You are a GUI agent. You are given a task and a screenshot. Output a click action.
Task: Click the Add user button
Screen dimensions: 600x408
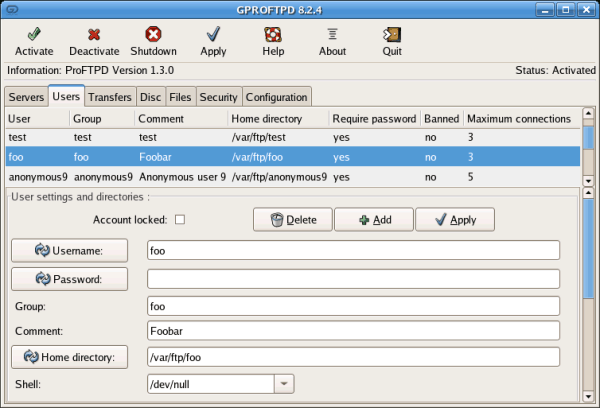374,220
